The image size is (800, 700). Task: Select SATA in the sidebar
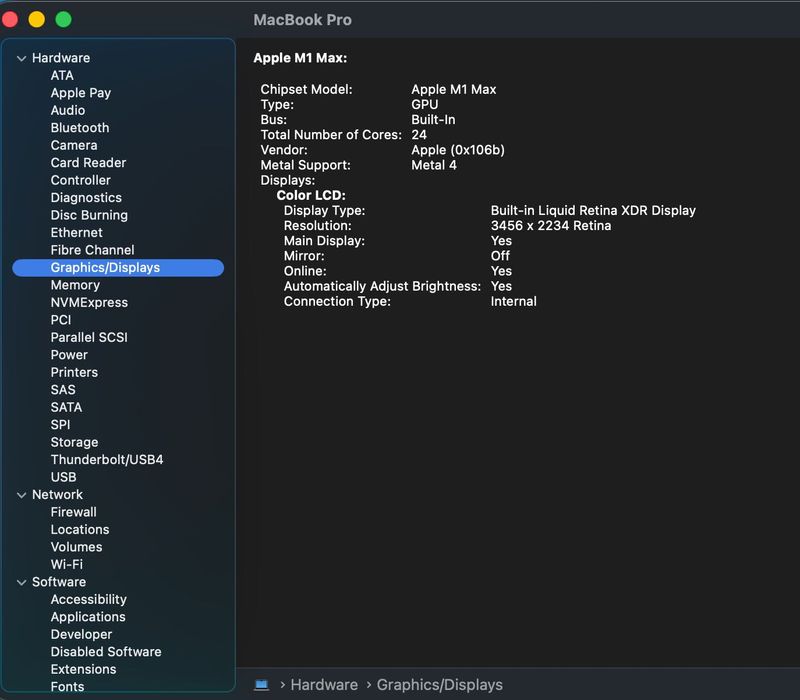(66, 407)
